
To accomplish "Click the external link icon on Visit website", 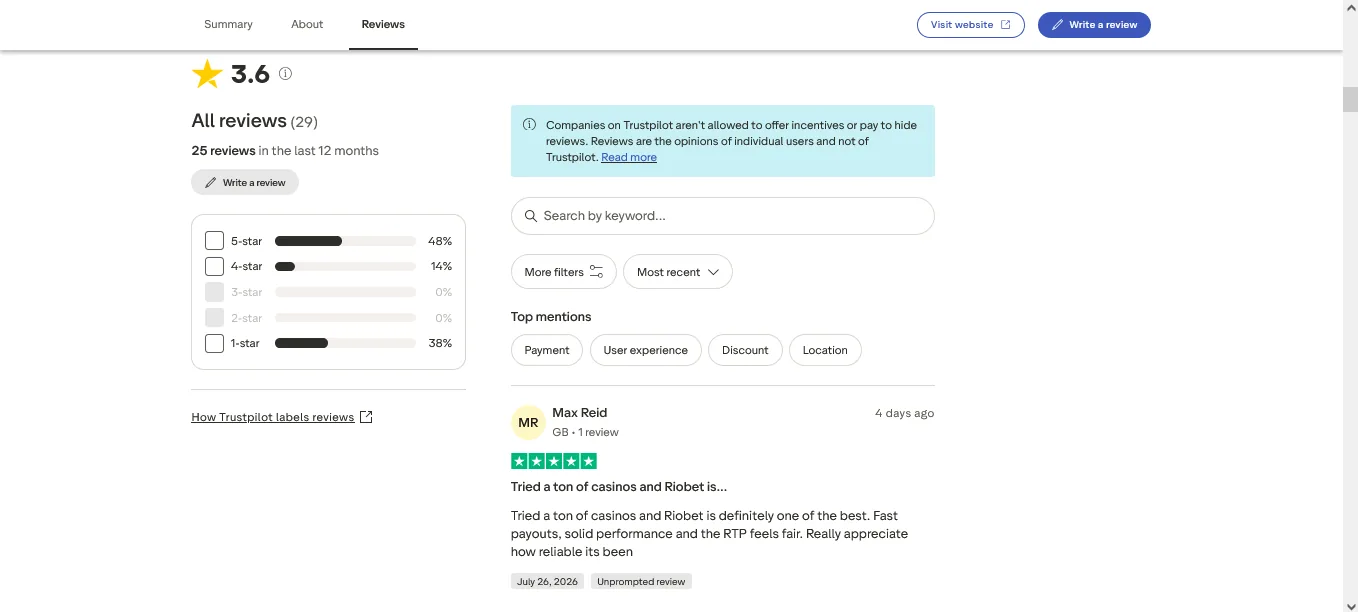I will pos(1006,25).
